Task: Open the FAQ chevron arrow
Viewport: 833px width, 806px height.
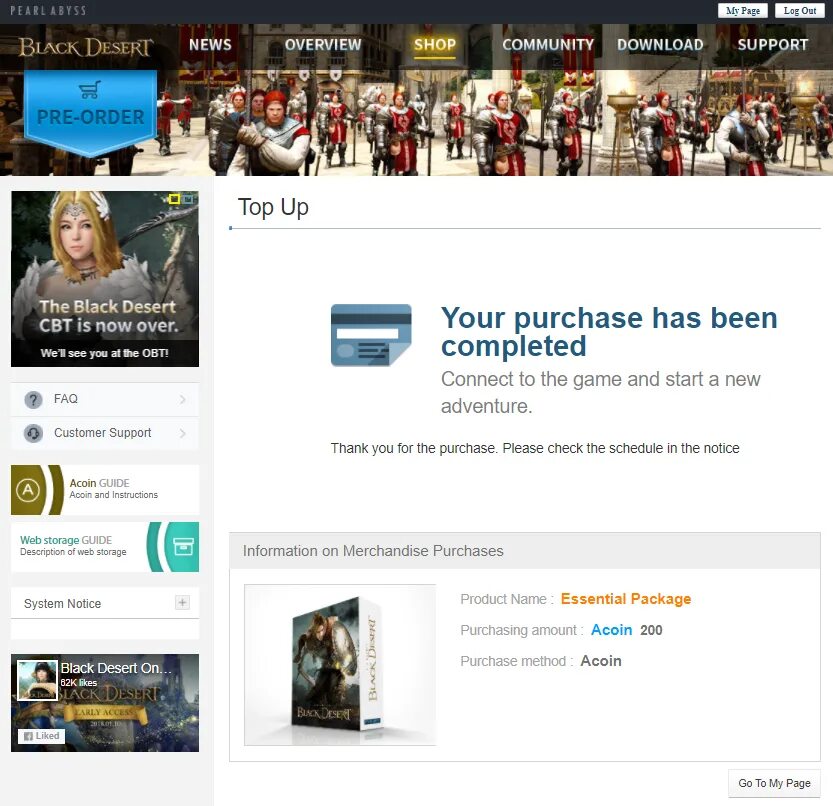Action: (x=183, y=399)
